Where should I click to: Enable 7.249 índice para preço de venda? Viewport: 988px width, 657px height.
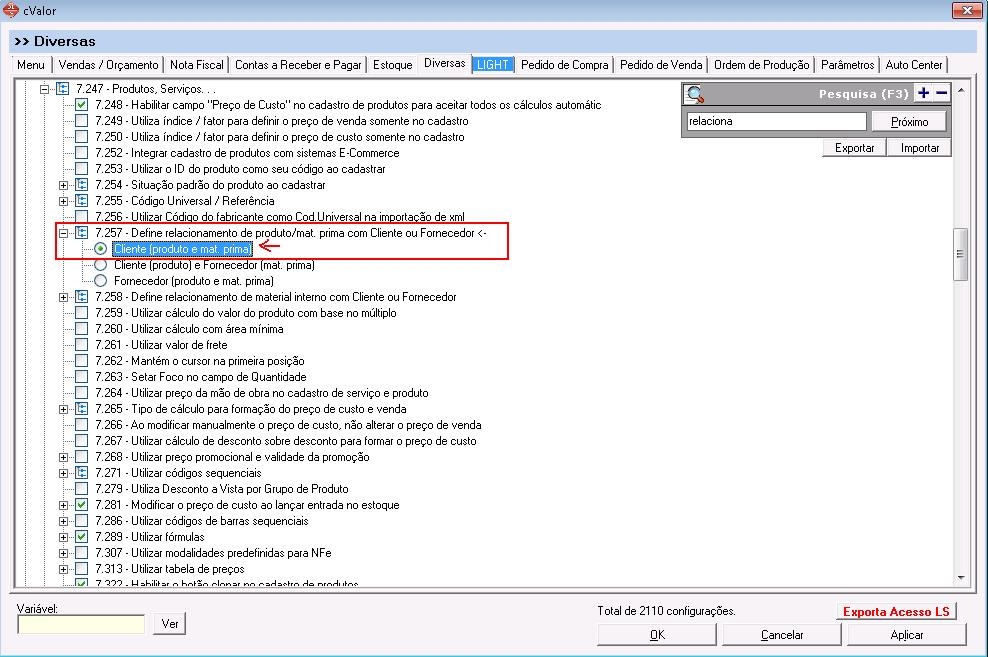click(82, 121)
